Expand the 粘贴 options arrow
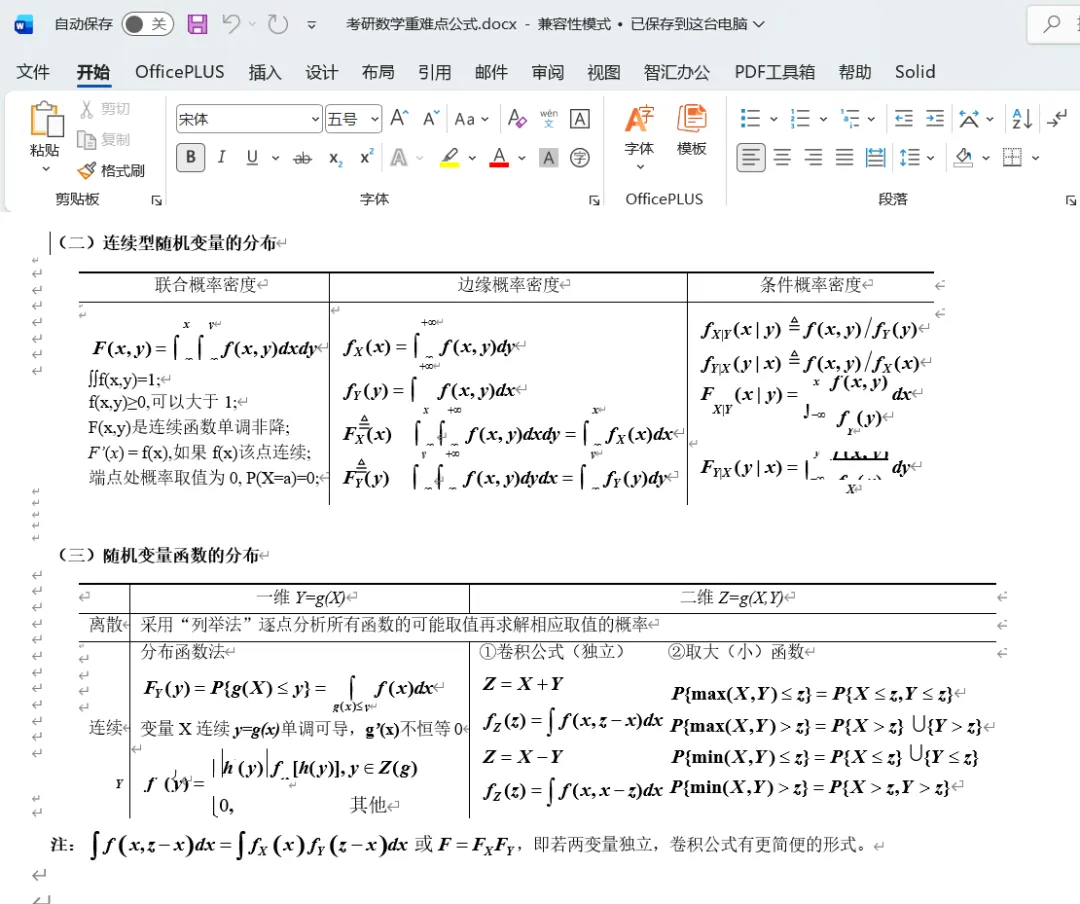 point(45,169)
